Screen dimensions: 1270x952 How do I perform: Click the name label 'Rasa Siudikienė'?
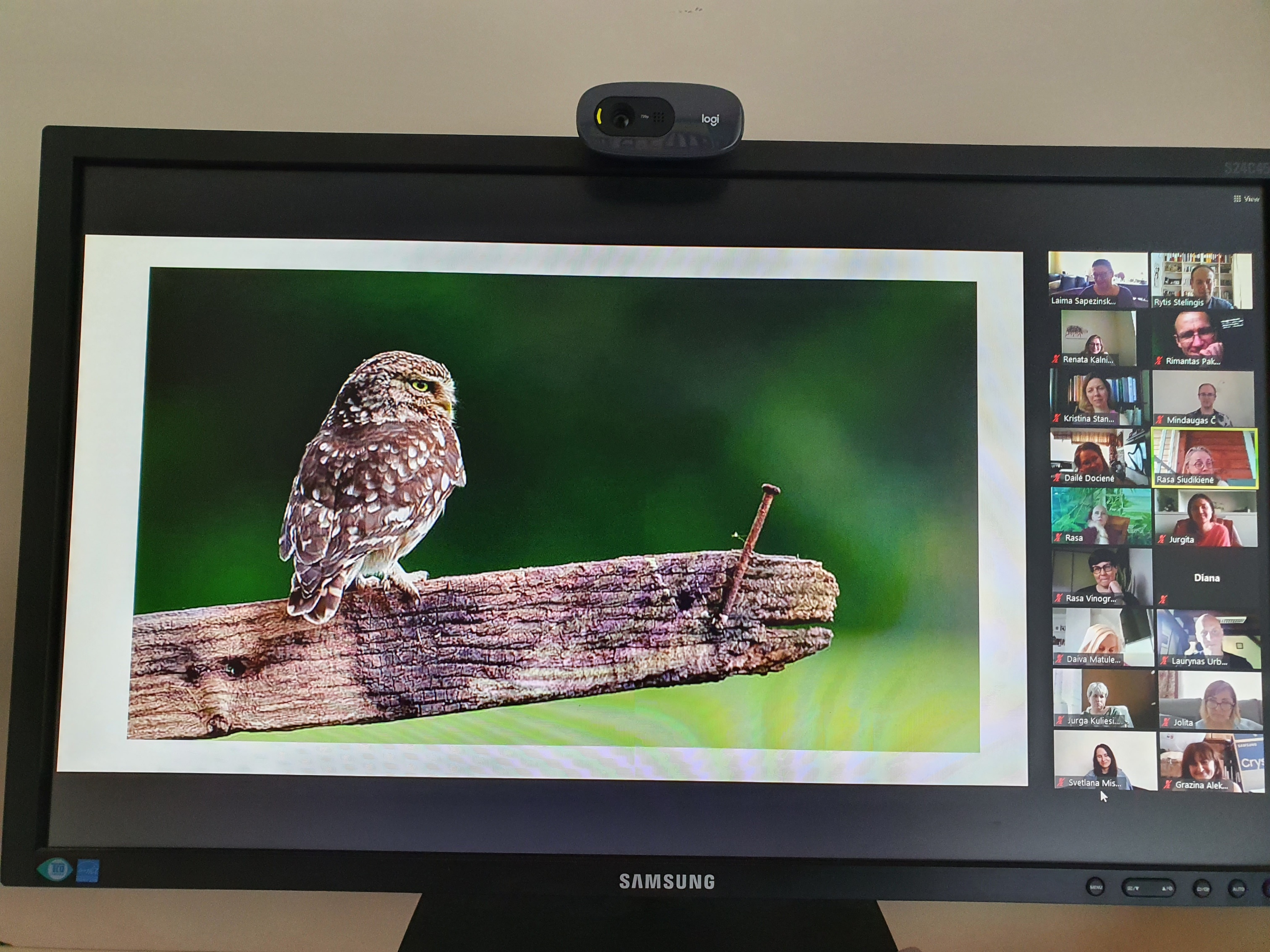[x=1185, y=480]
